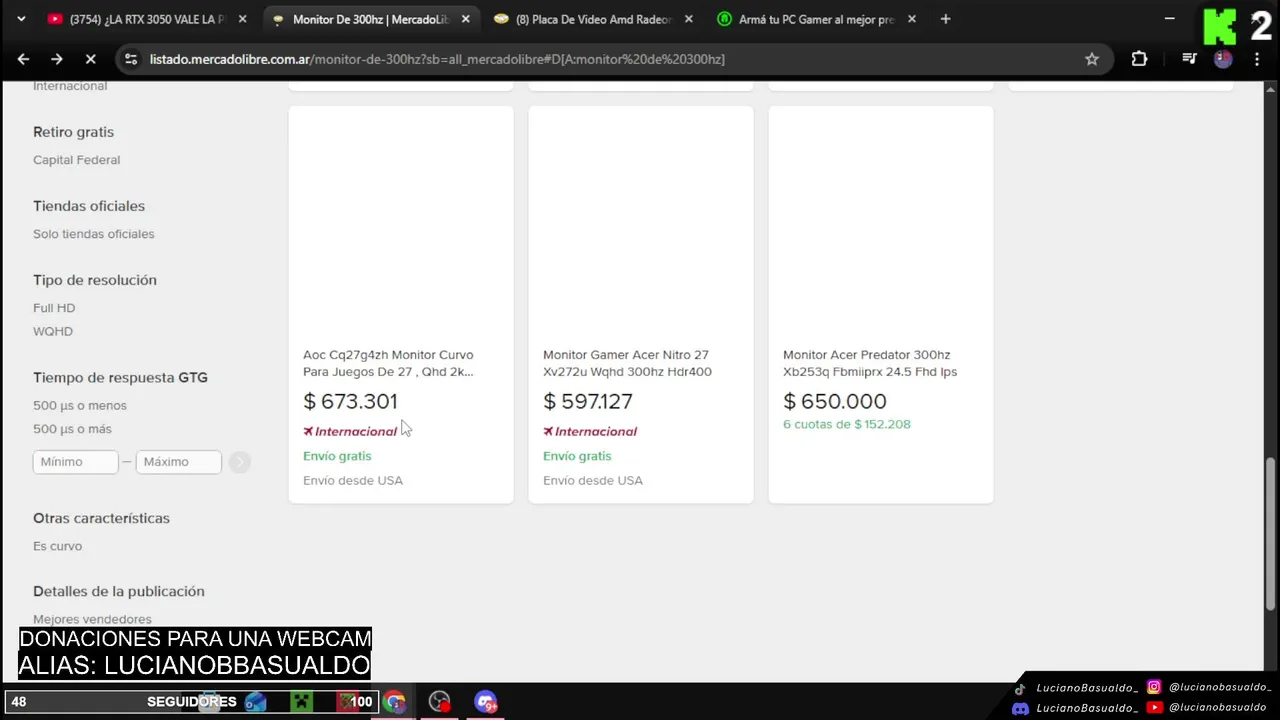This screenshot has height=720, width=1280.
Task: Open Chrome from the taskbar
Action: pos(394,702)
